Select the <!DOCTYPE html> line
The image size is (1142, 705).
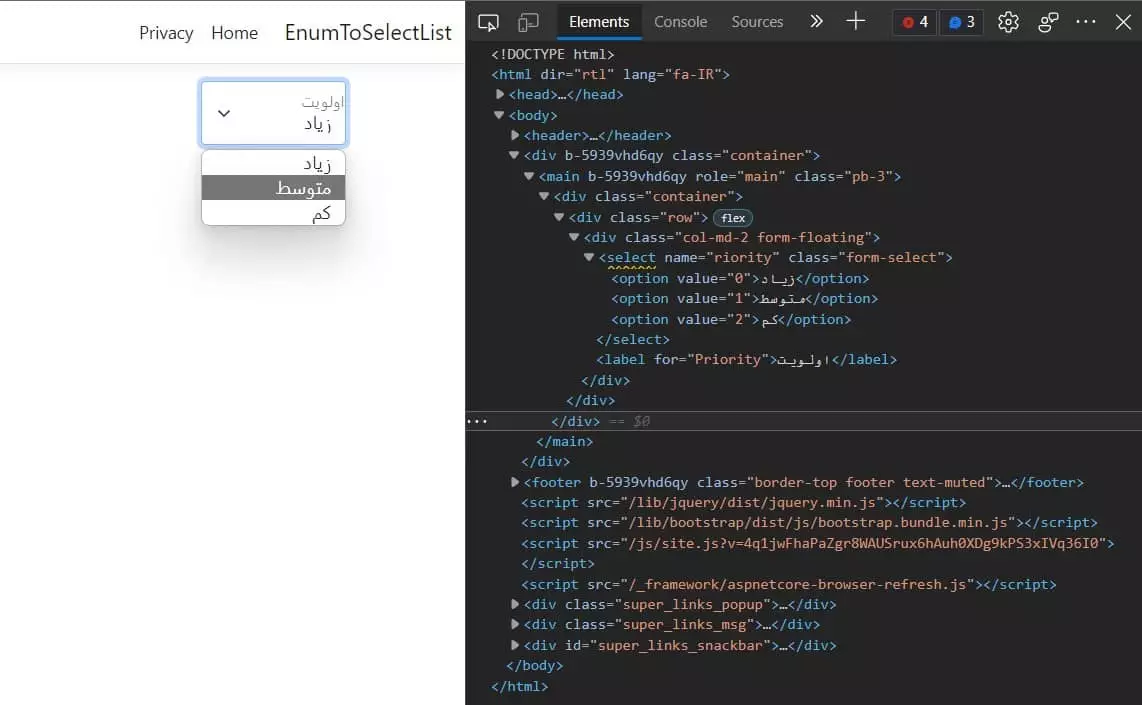pos(553,54)
